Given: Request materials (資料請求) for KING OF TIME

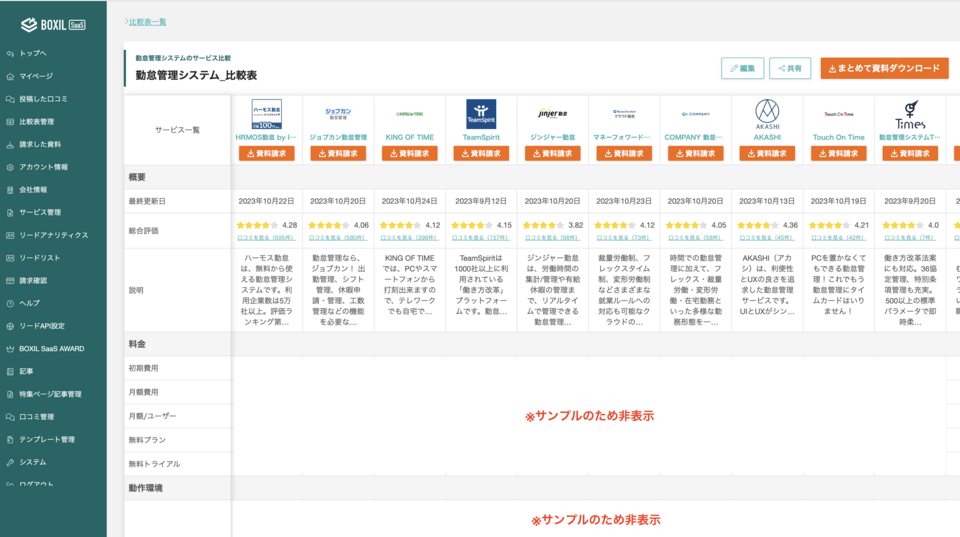Looking at the screenshot, I should (409, 153).
